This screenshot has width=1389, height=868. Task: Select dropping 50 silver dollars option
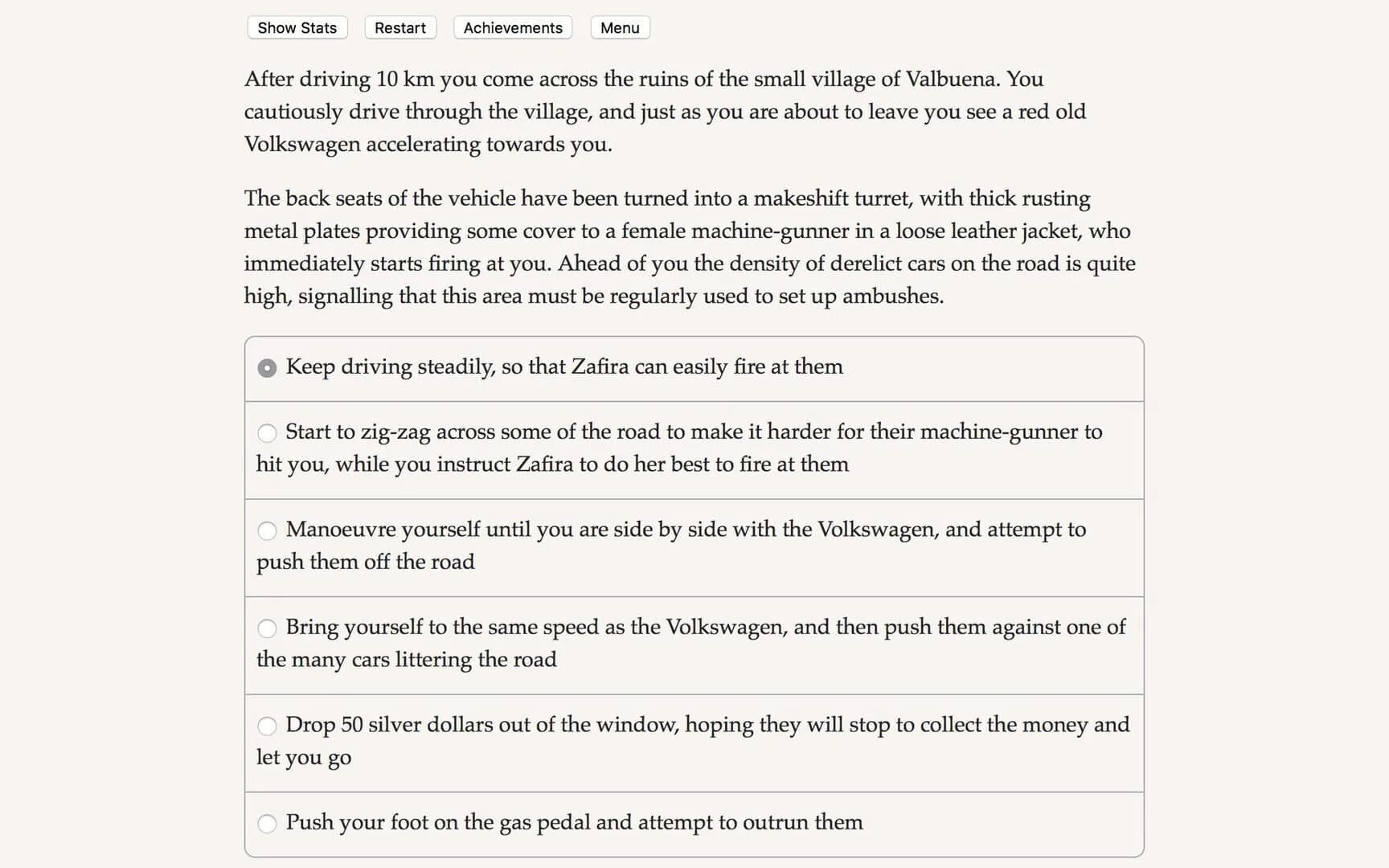268,725
